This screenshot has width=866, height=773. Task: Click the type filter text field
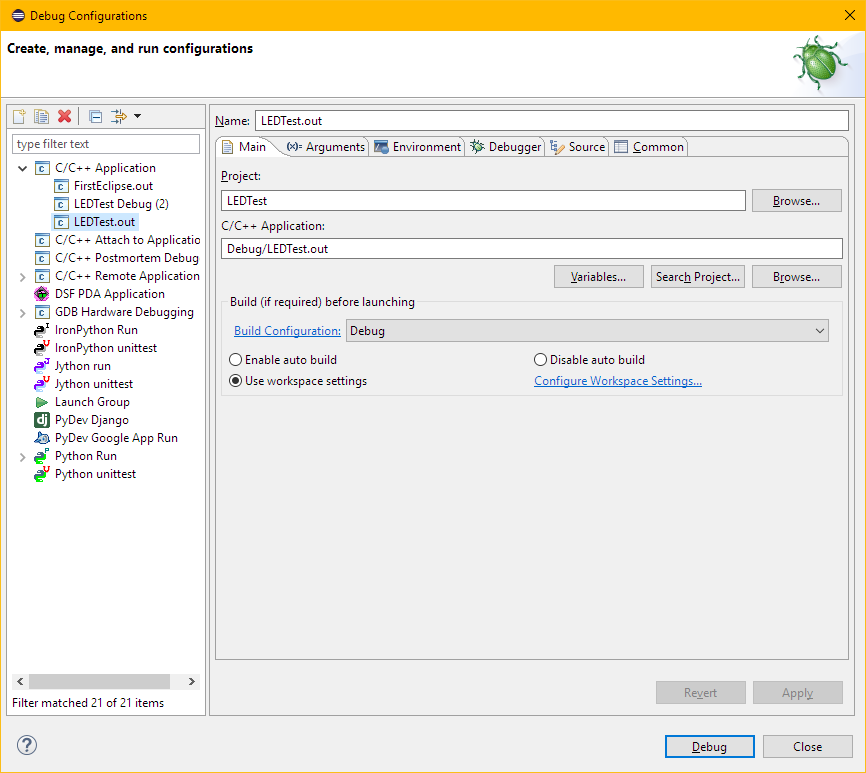tap(106, 144)
